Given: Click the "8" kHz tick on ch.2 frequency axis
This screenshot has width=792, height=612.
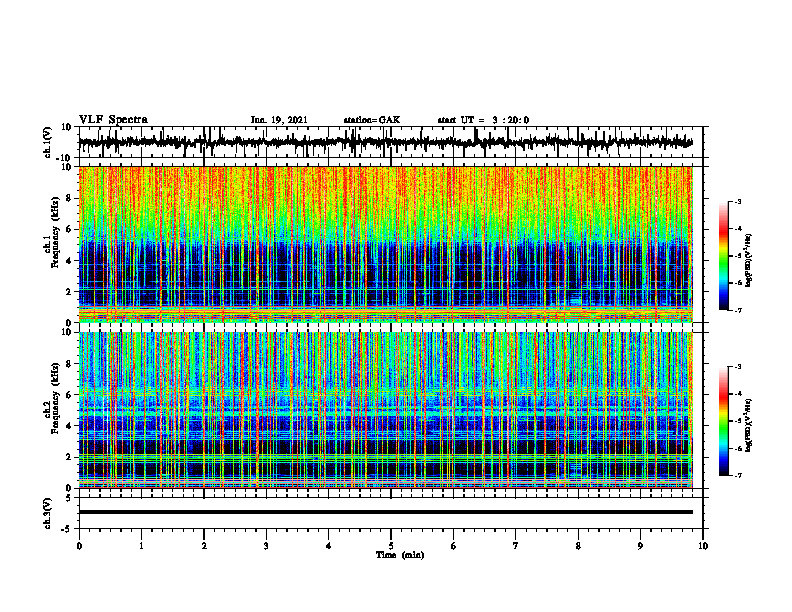Looking at the screenshot, I should 70,364.
